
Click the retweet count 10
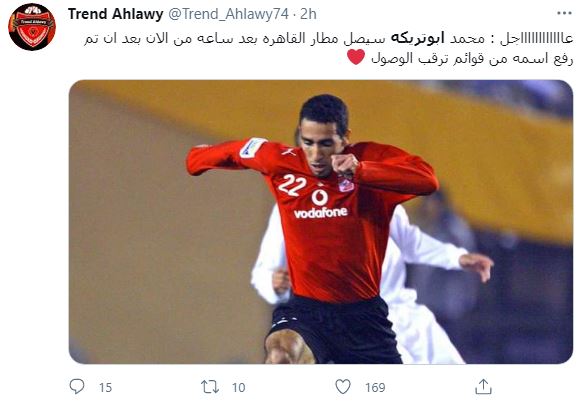pyautogui.click(x=239, y=388)
